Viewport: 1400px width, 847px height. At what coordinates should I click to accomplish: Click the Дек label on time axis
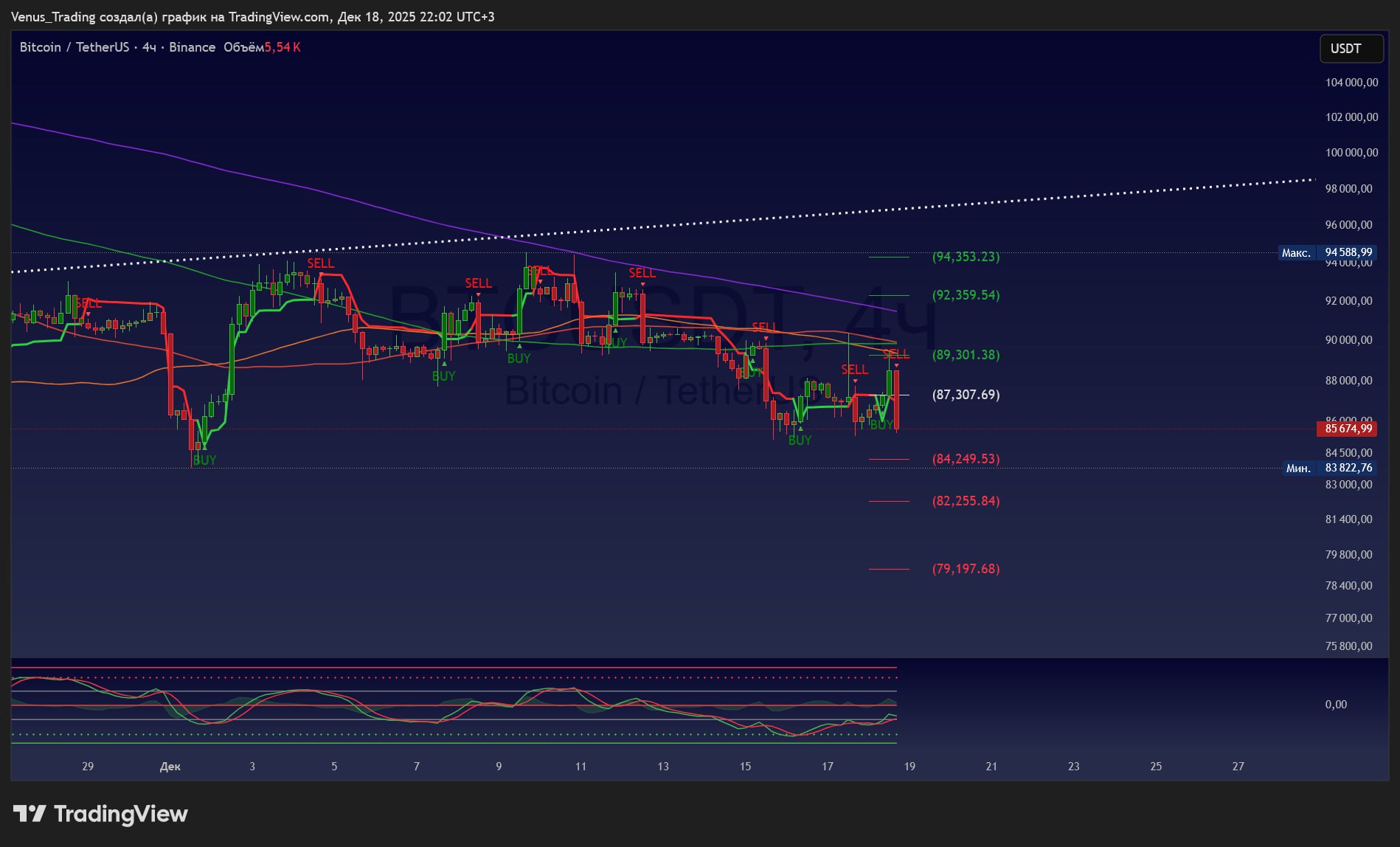click(170, 767)
